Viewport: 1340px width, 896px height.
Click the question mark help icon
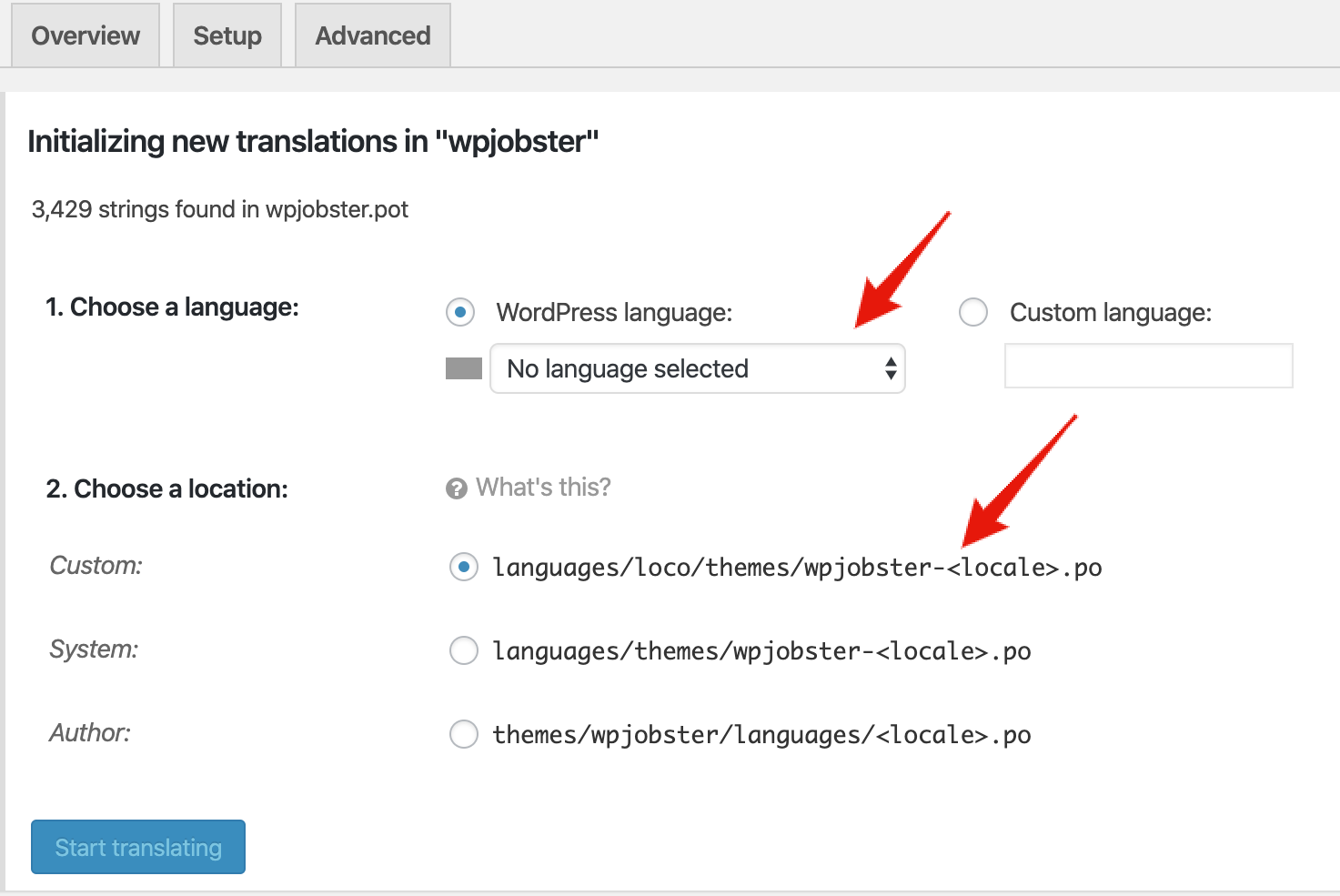(x=457, y=488)
